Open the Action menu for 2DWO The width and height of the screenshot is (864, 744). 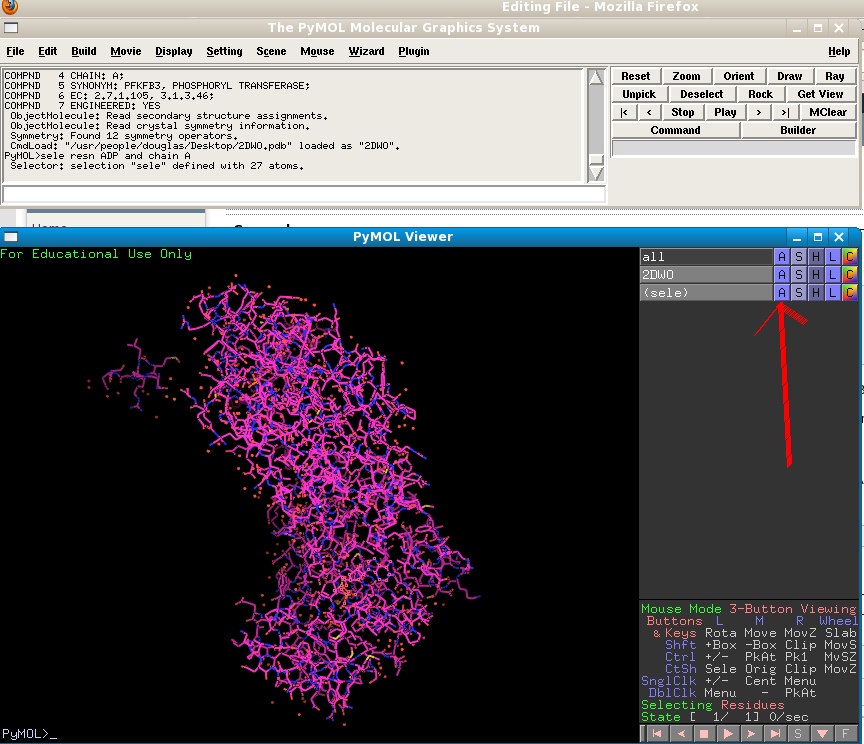pos(781,274)
